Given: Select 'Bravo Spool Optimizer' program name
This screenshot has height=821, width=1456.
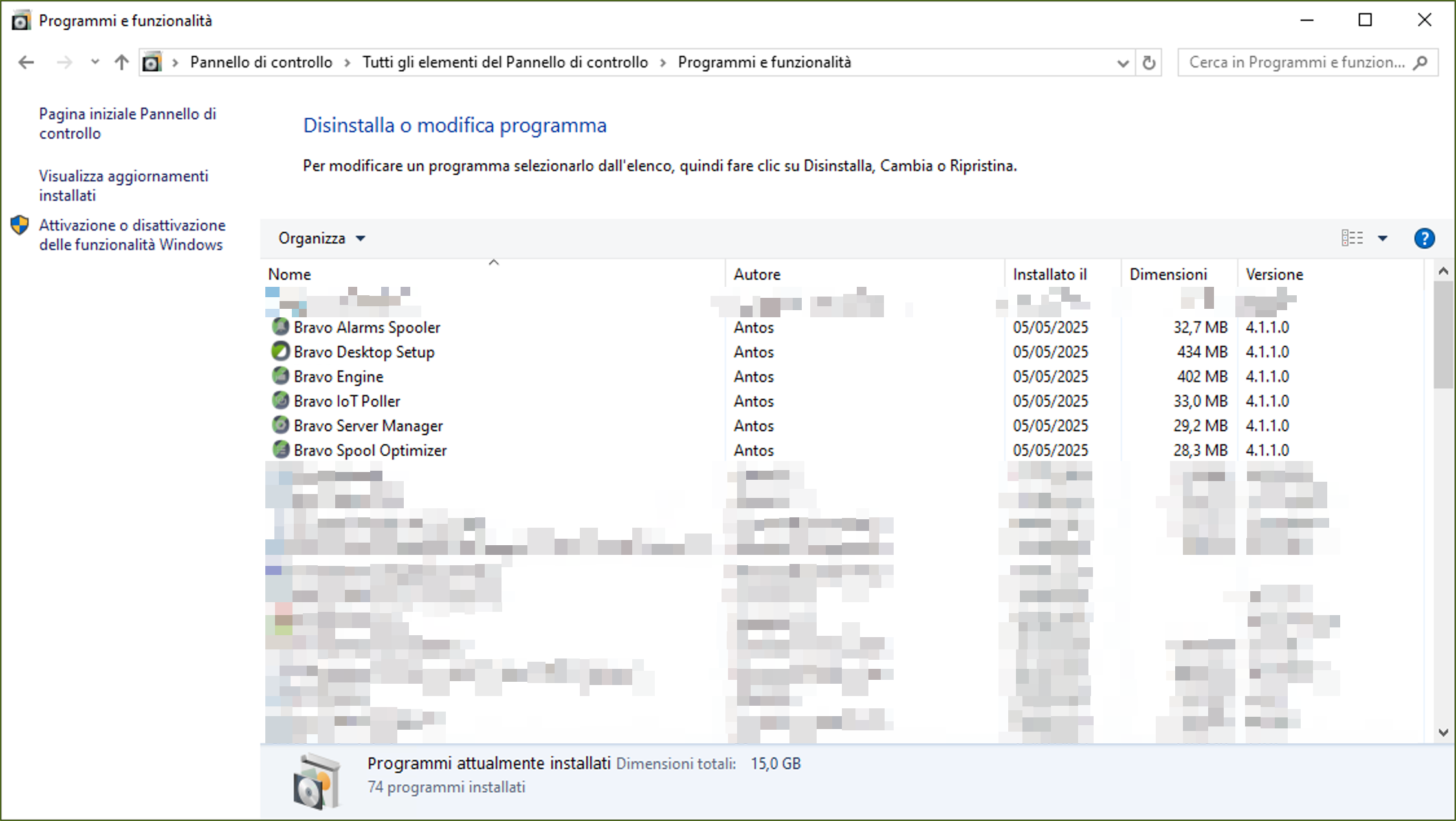Looking at the screenshot, I should tap(370, 451).
